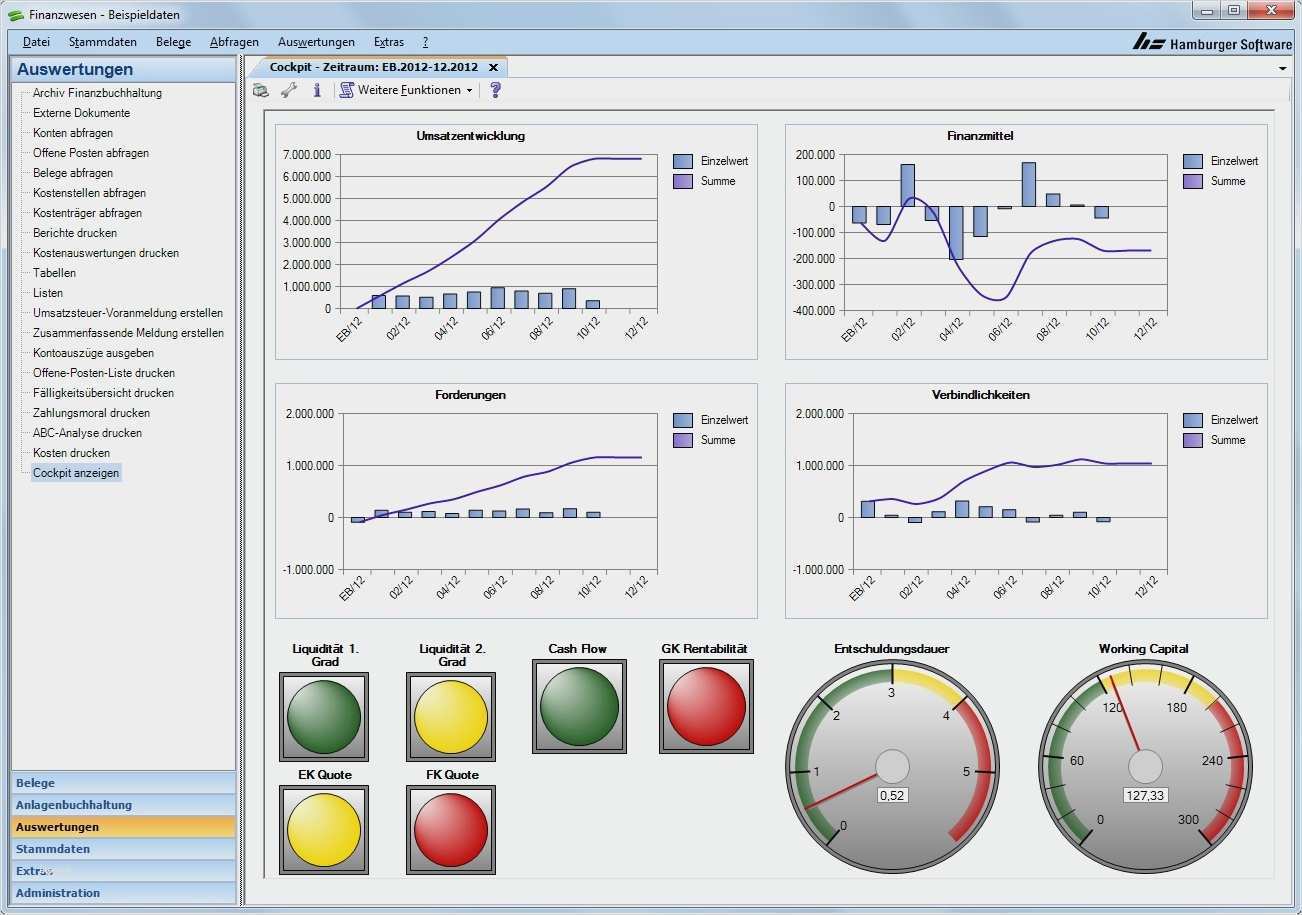This screenshot has width=1302, height=915.
Task: Switch to the Anlagenbuchhaltung section
Action: coord(124,805)
